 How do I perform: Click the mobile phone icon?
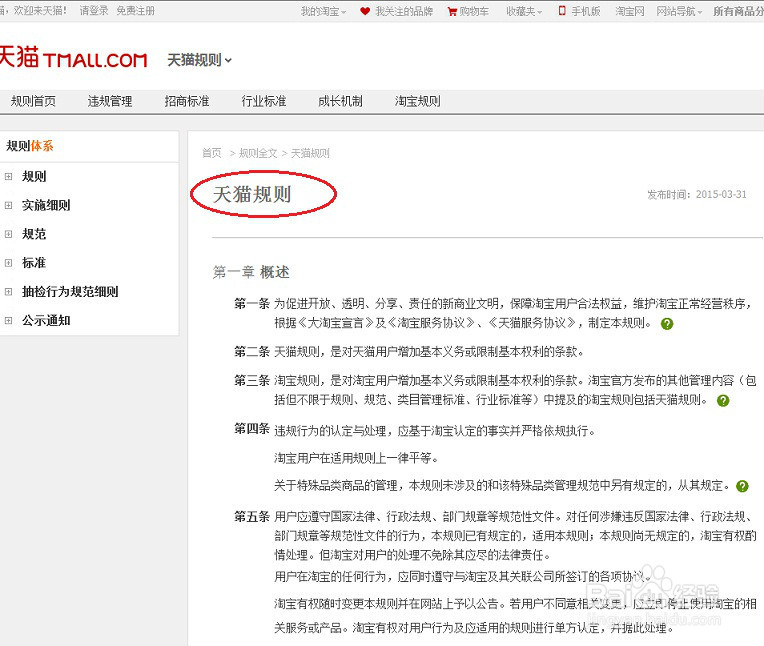point(562,11)
